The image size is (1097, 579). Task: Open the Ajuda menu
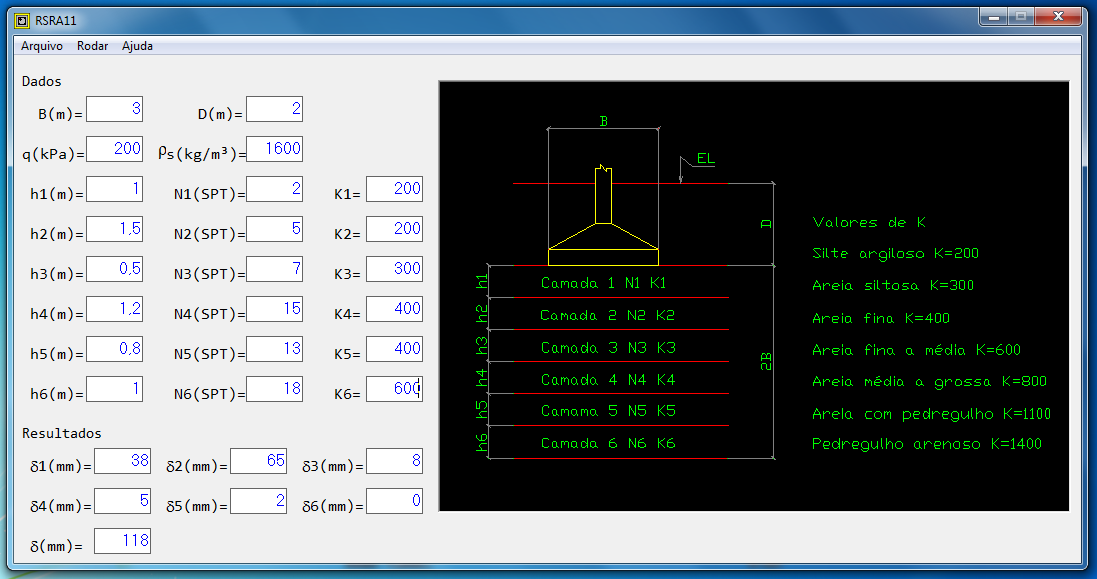137,46
